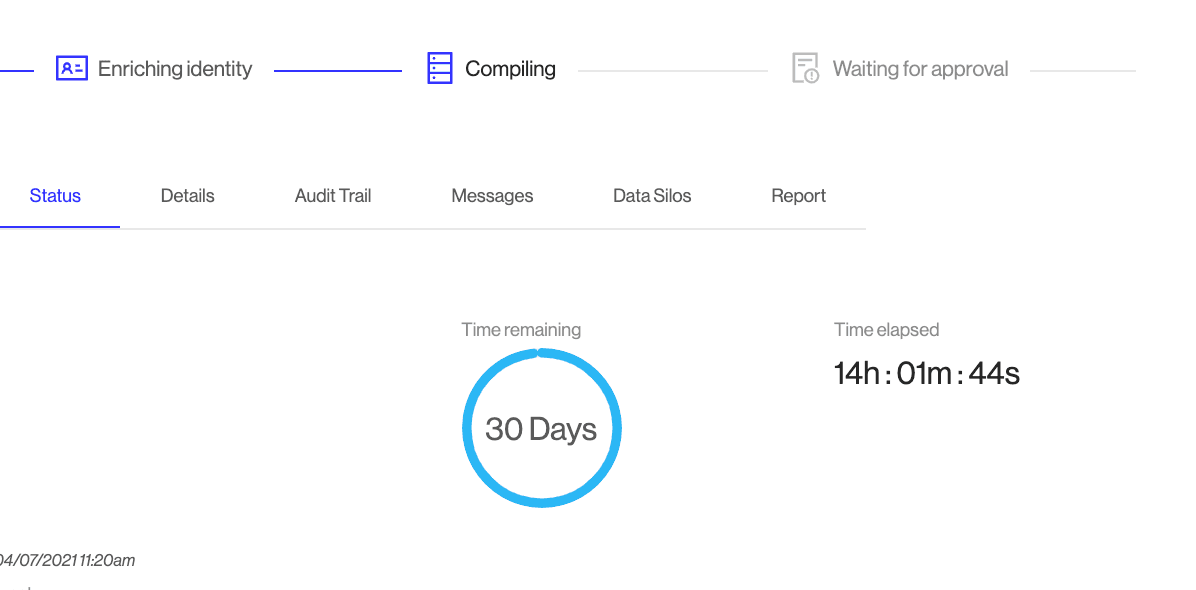Show the Report tab
The width and height of the screenshot is (1196, 590).
pos(798,196)
